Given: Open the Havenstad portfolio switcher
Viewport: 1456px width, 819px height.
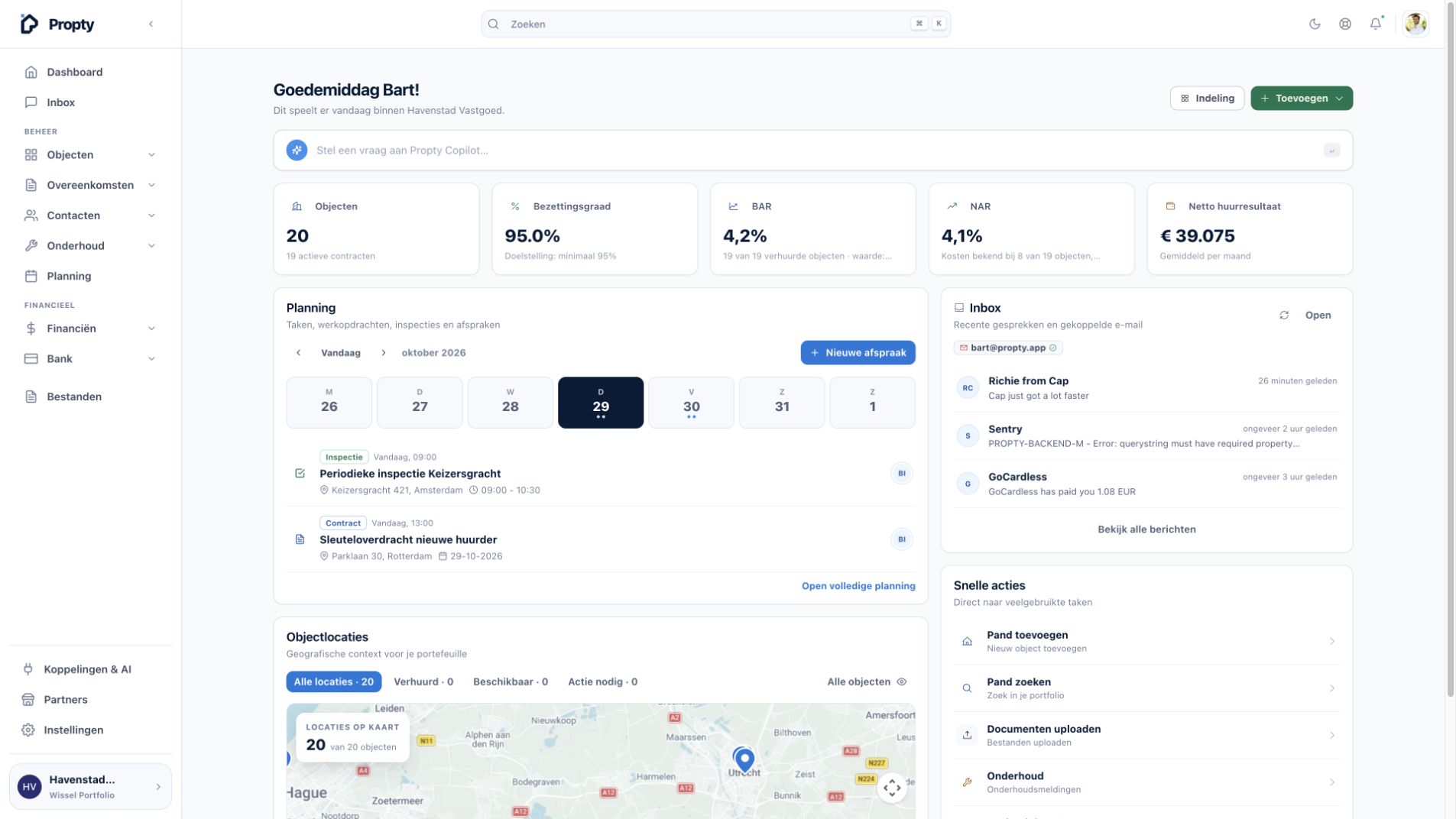Looking at the screenshot, I should [90, 786].
